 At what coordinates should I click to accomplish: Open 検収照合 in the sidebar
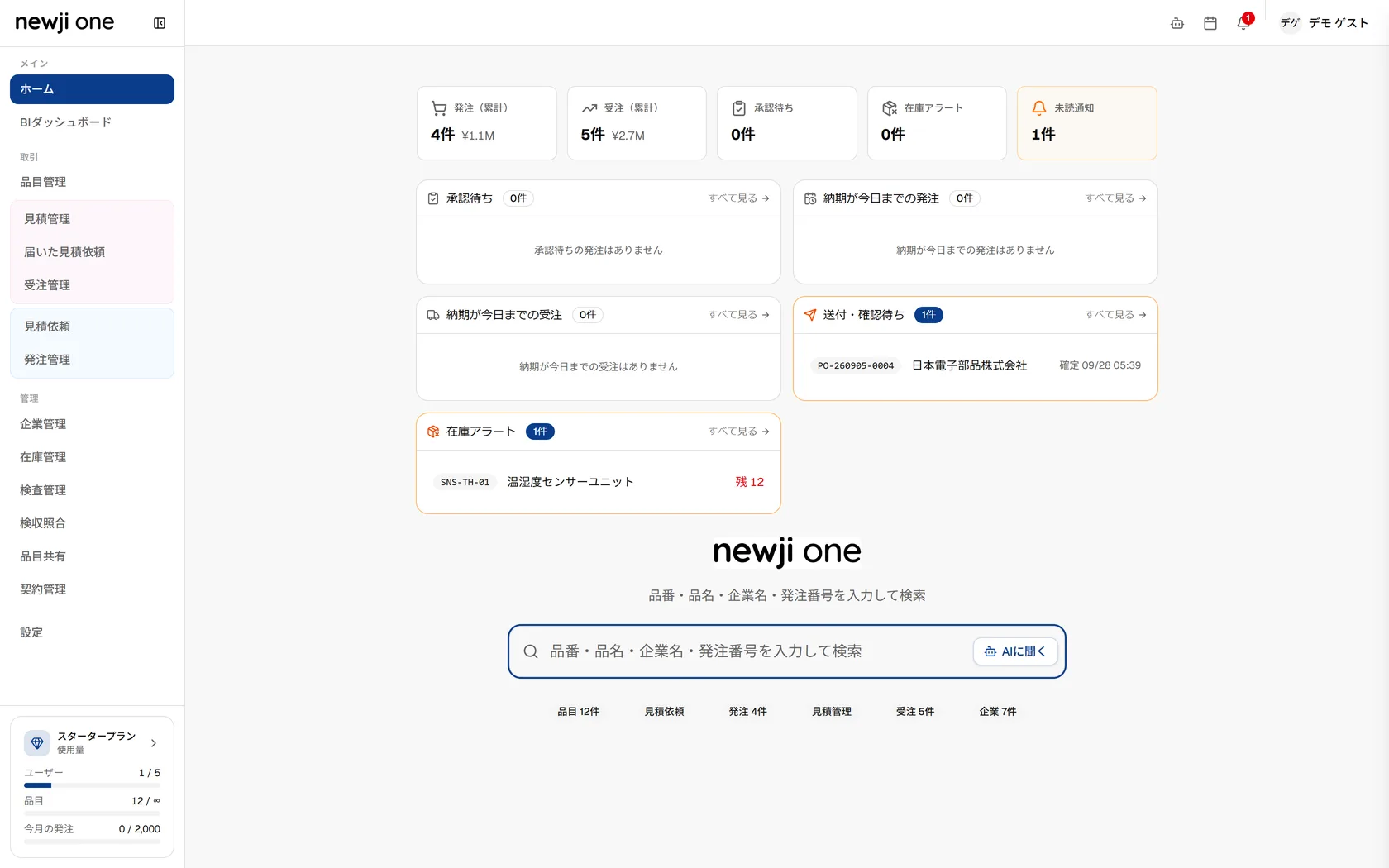(x=92, y=523)
